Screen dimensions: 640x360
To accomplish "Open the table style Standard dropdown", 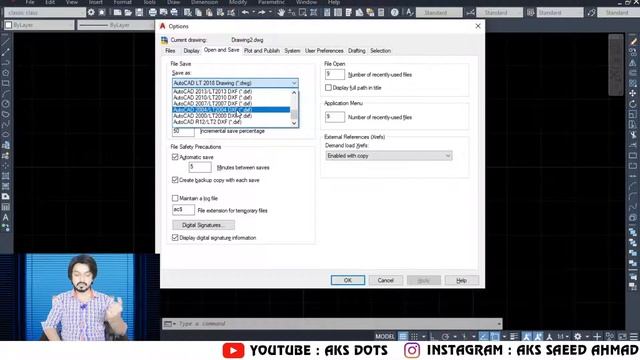I will 560,13.
